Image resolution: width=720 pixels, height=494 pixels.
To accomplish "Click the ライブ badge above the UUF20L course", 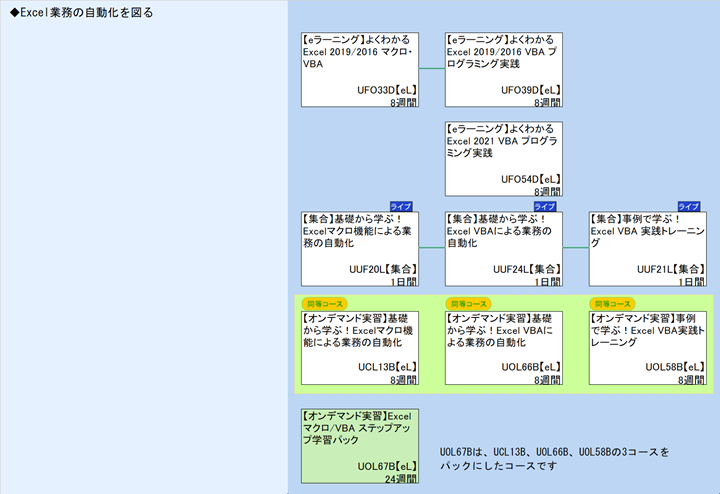I will pos(401,205).
